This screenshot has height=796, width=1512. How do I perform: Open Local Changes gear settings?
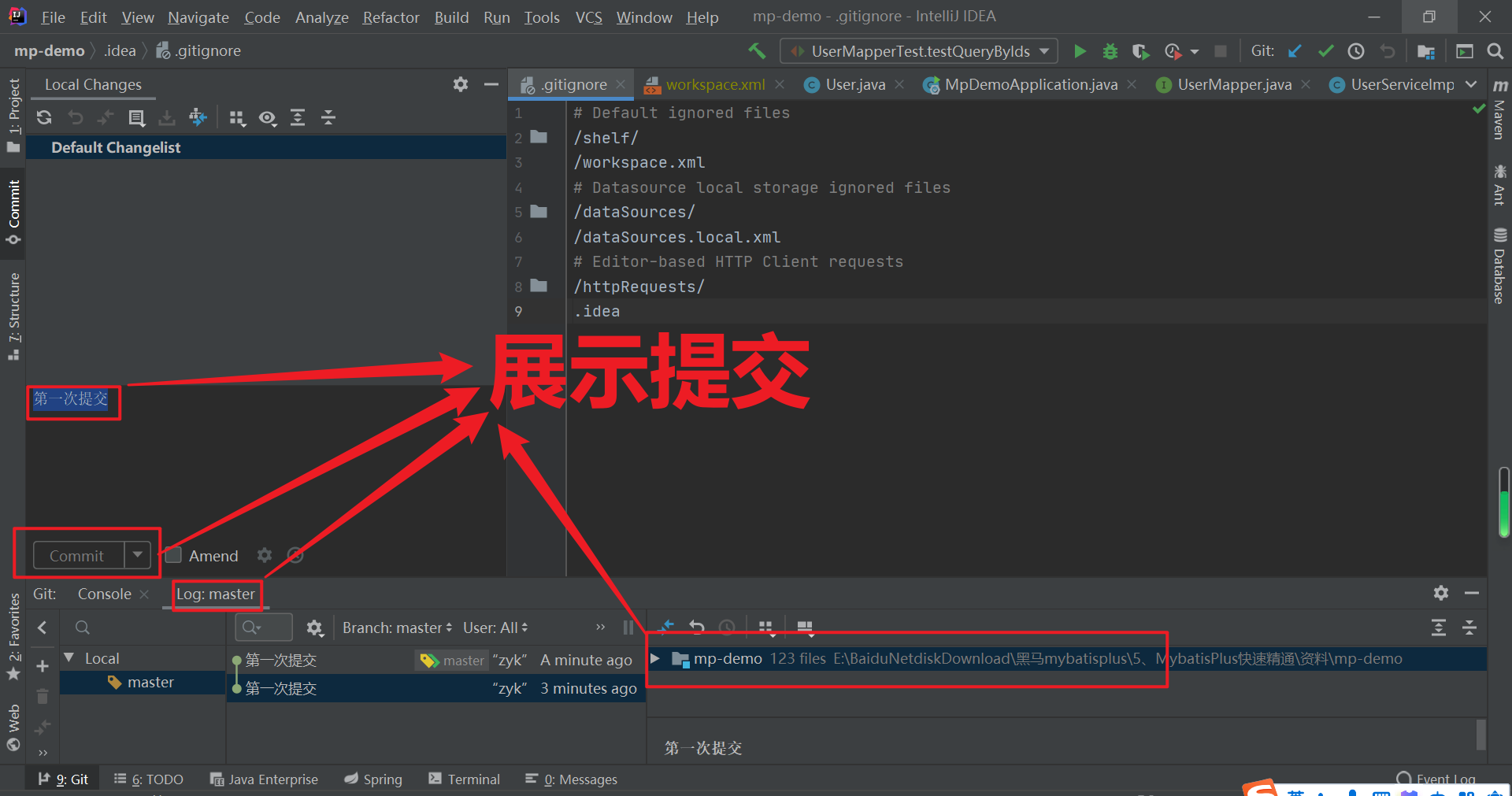(461, 84)
